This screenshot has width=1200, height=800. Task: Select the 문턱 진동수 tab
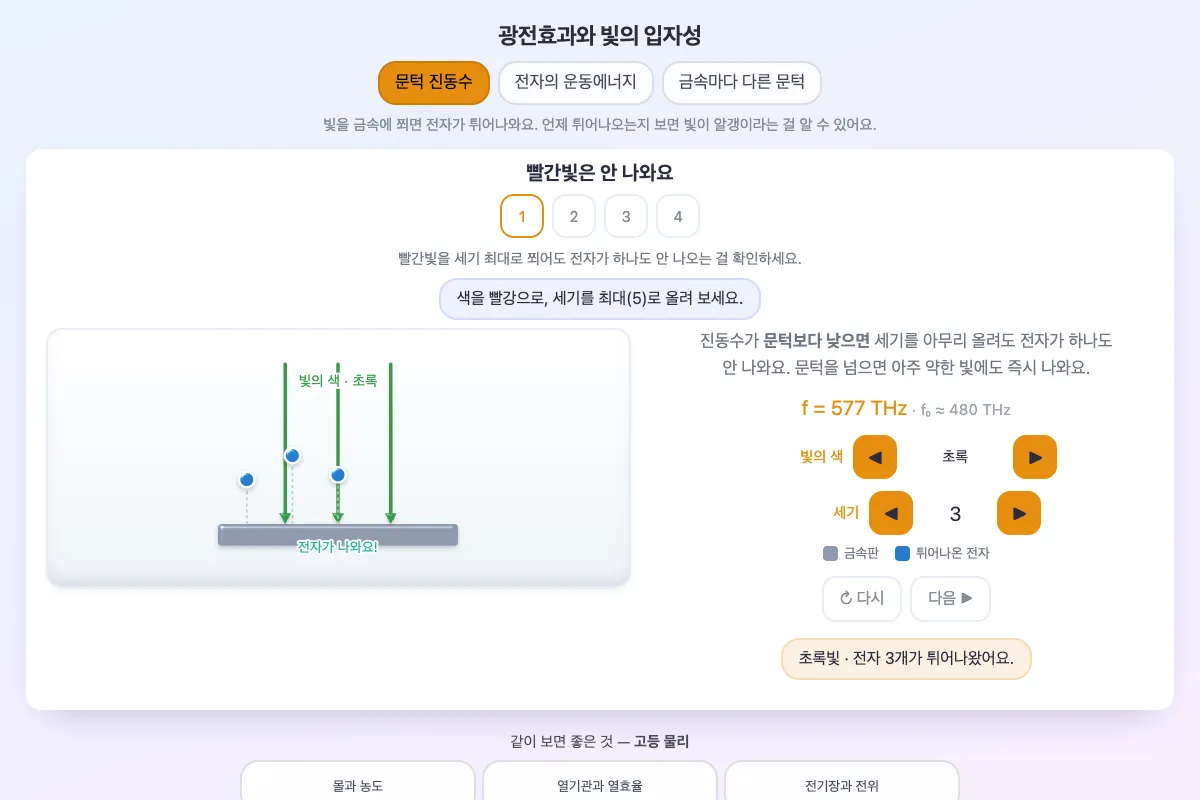click(x=434, y=83)
